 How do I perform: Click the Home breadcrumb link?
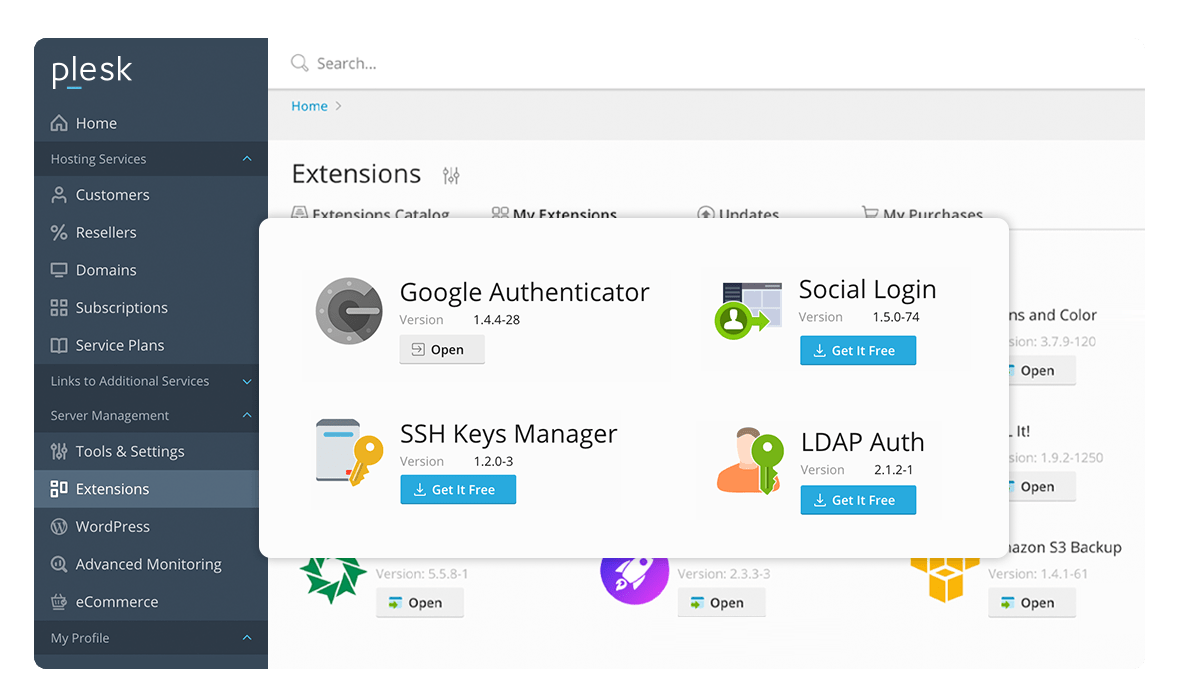[x=309, y=106]
